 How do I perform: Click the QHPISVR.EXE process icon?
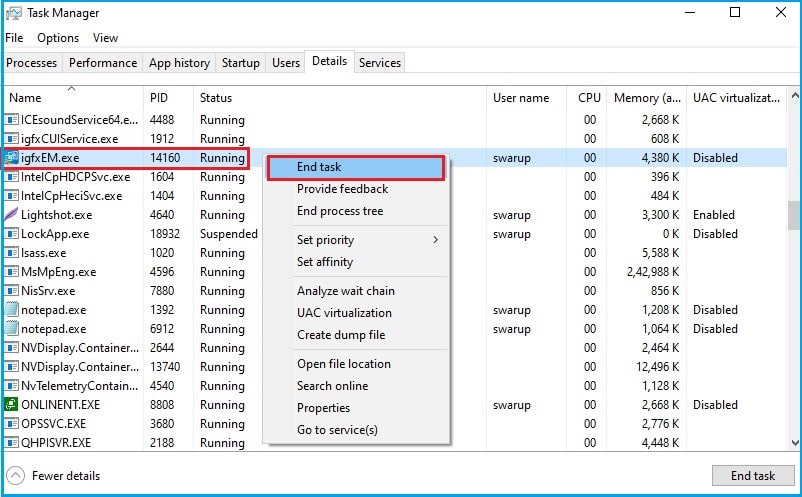pyautogui.click(x=11, y=443)
